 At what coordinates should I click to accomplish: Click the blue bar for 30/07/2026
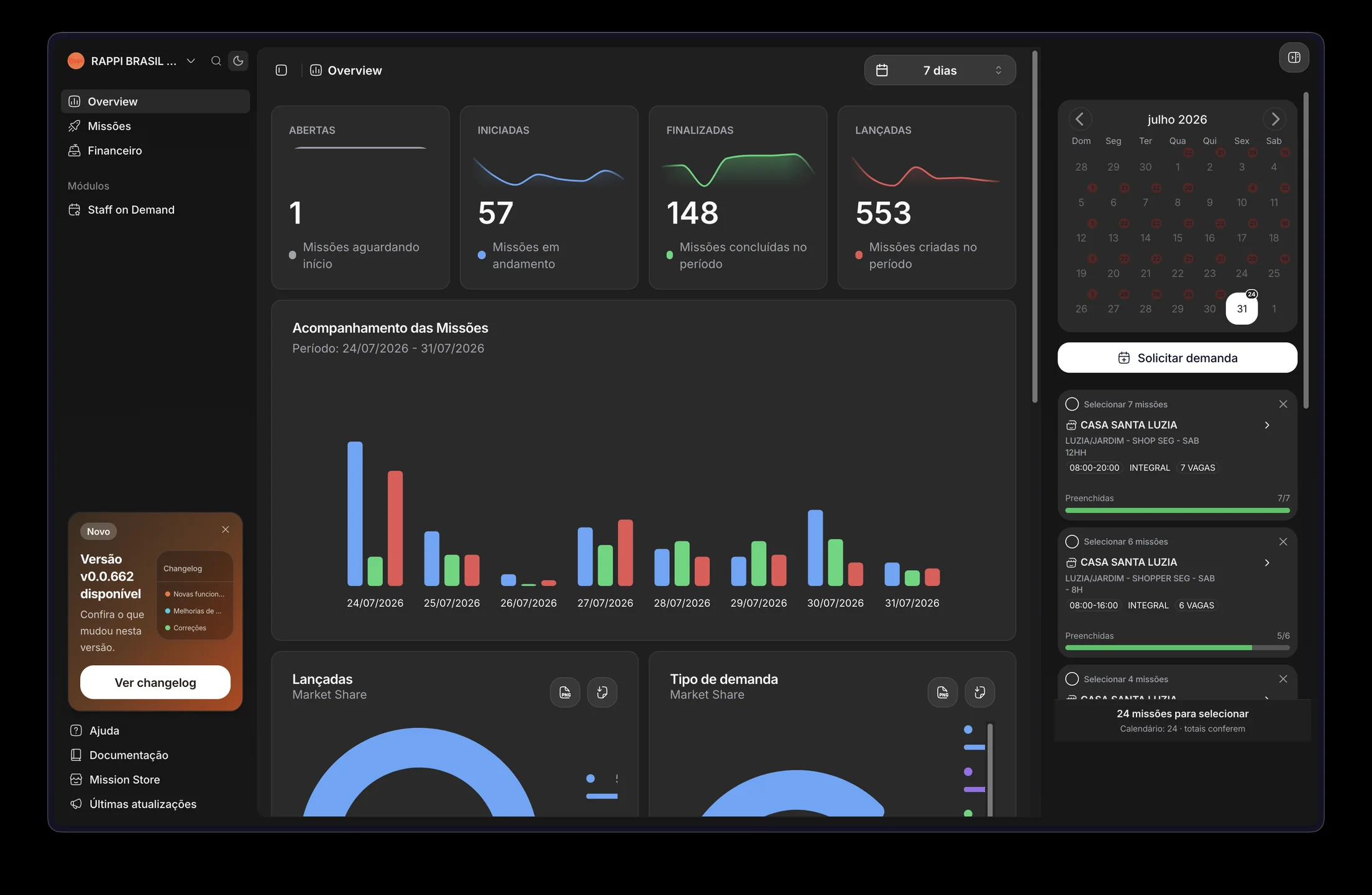tap(815, 548)
